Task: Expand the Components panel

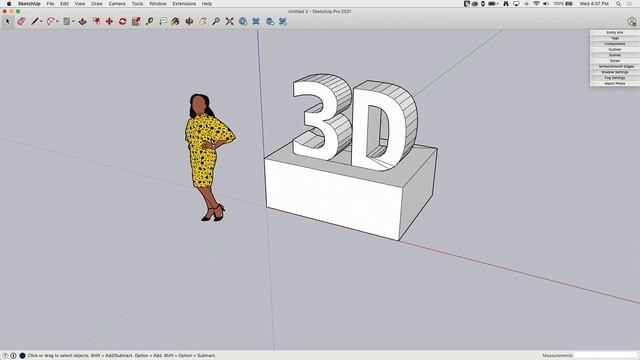Action: pyautogui.click(x=615, y=44)
